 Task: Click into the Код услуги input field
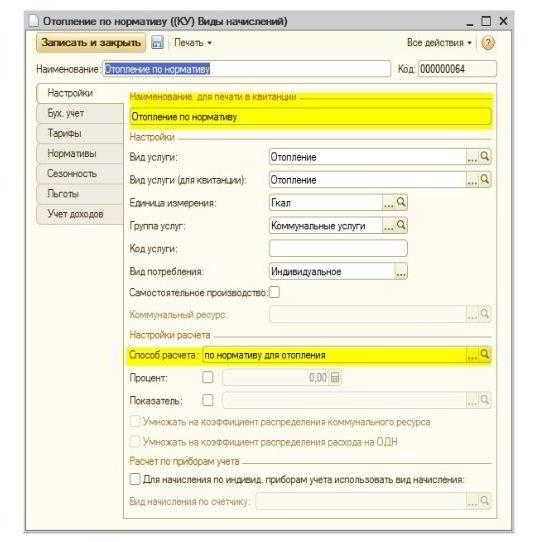[x=338, y=249]
